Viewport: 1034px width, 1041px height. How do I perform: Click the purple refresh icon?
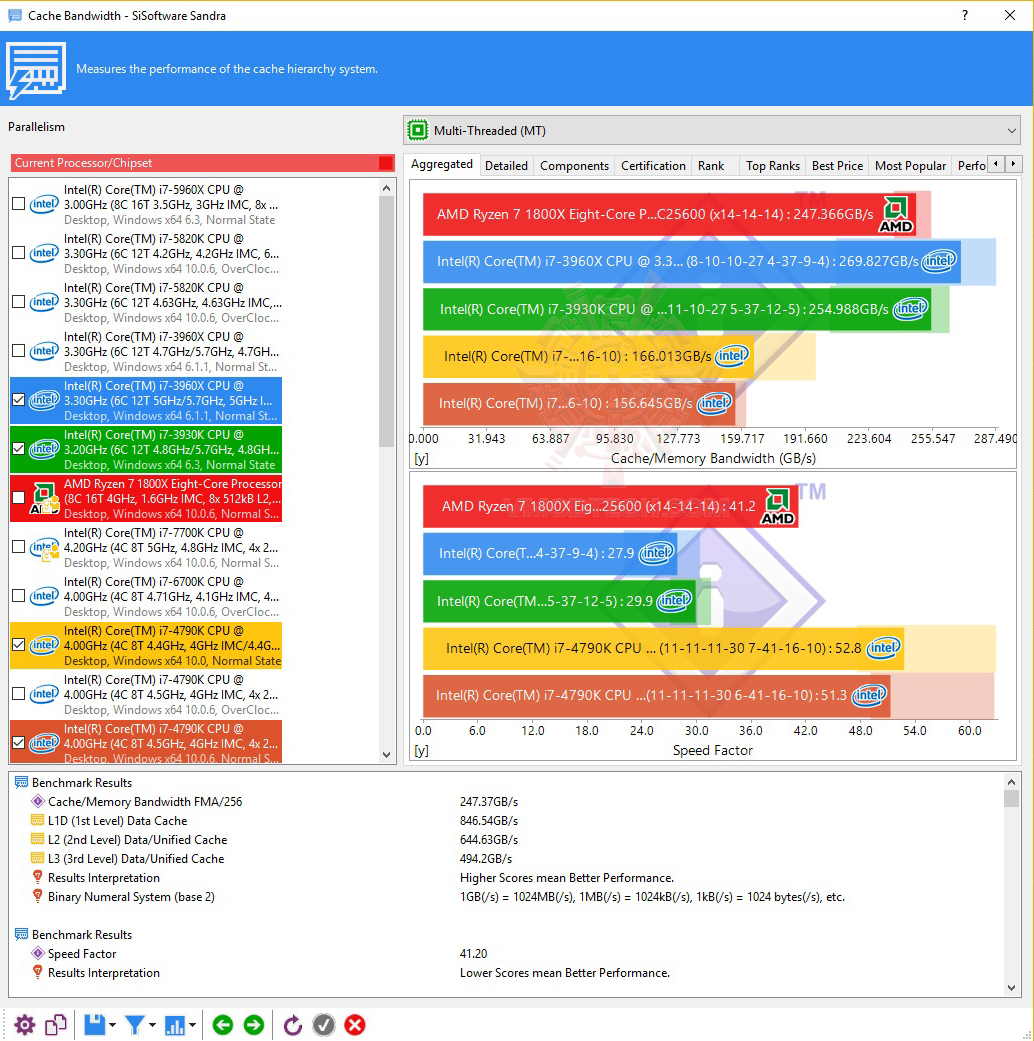coord(292,1025)
